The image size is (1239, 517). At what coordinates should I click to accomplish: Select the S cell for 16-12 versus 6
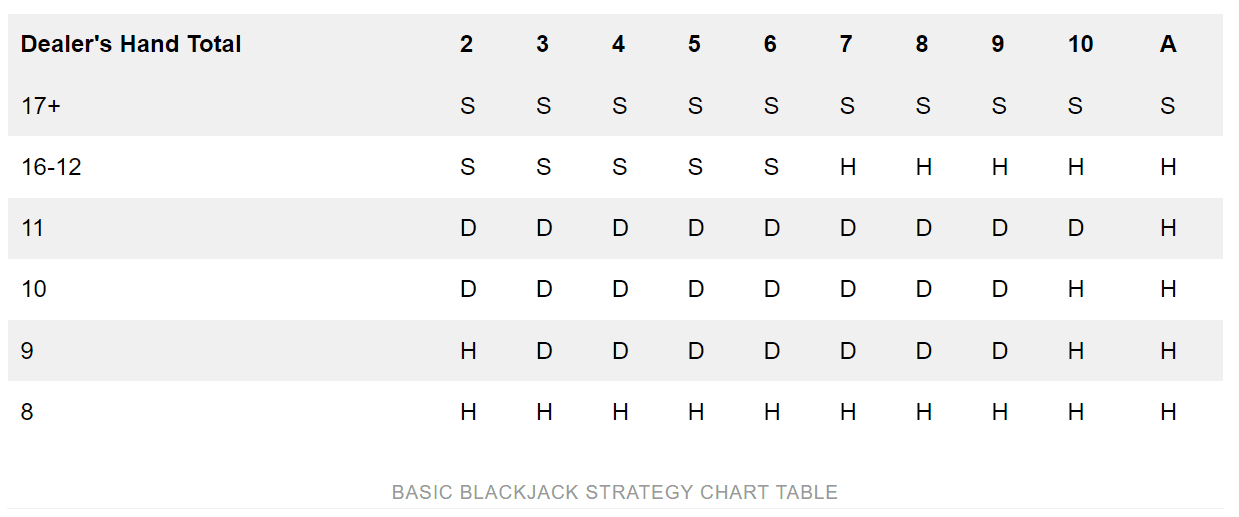pos(771,167)
